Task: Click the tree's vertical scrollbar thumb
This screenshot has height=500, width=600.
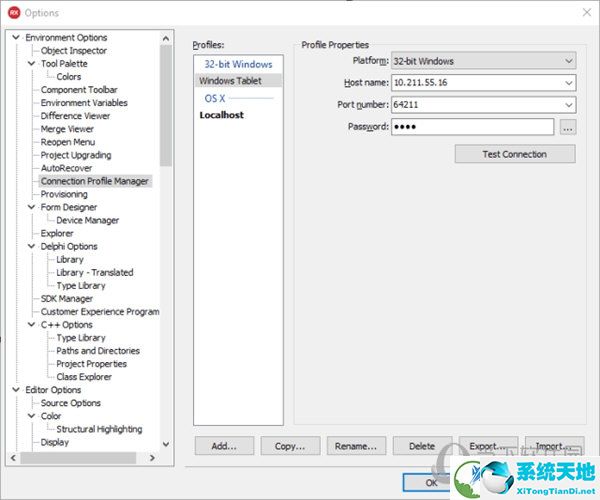Action: click(x=166, y=105)
